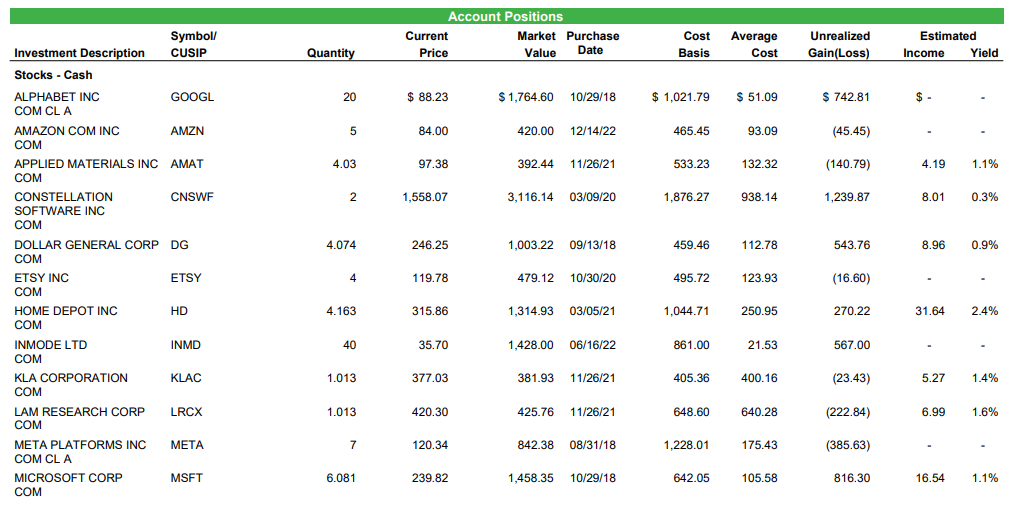Screen dimensions: 1017x506
Task: Click Dollar General purchase date 09/13/18
Action: click(593, 245)
